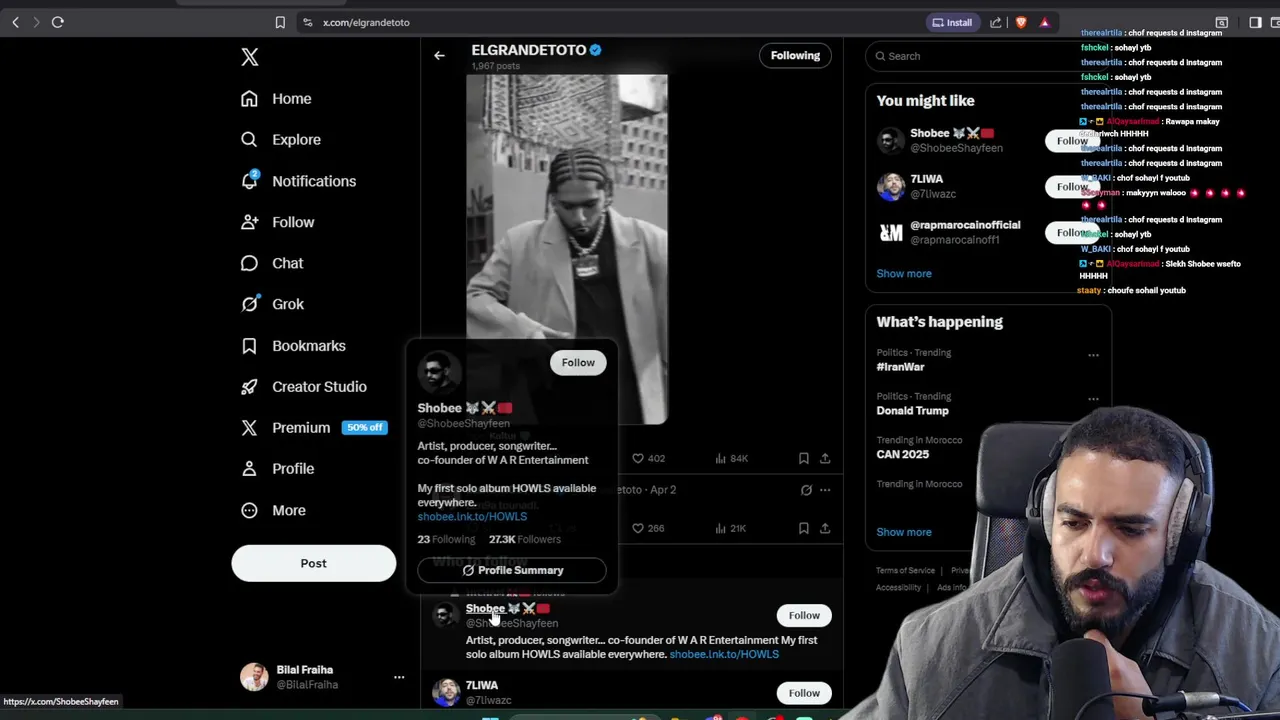The width and height of the screenshot is (1280, 720).
Task: Open the Chat section
Action: [x=272, y=263]
